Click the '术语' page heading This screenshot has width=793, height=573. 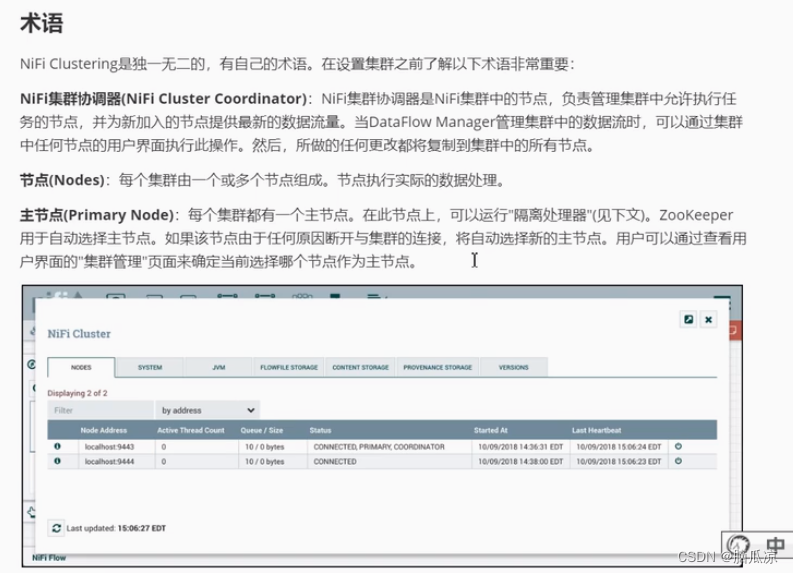[41, 23]
